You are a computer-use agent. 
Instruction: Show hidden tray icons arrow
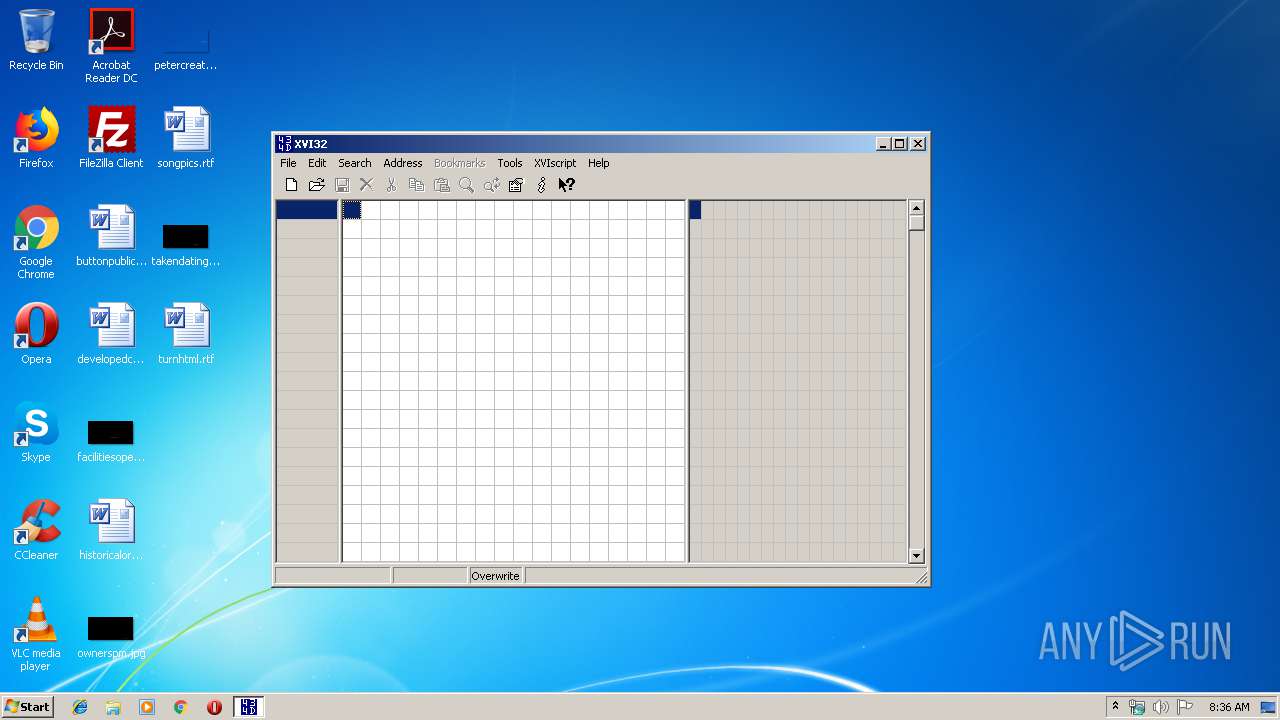coord(1115,707)
